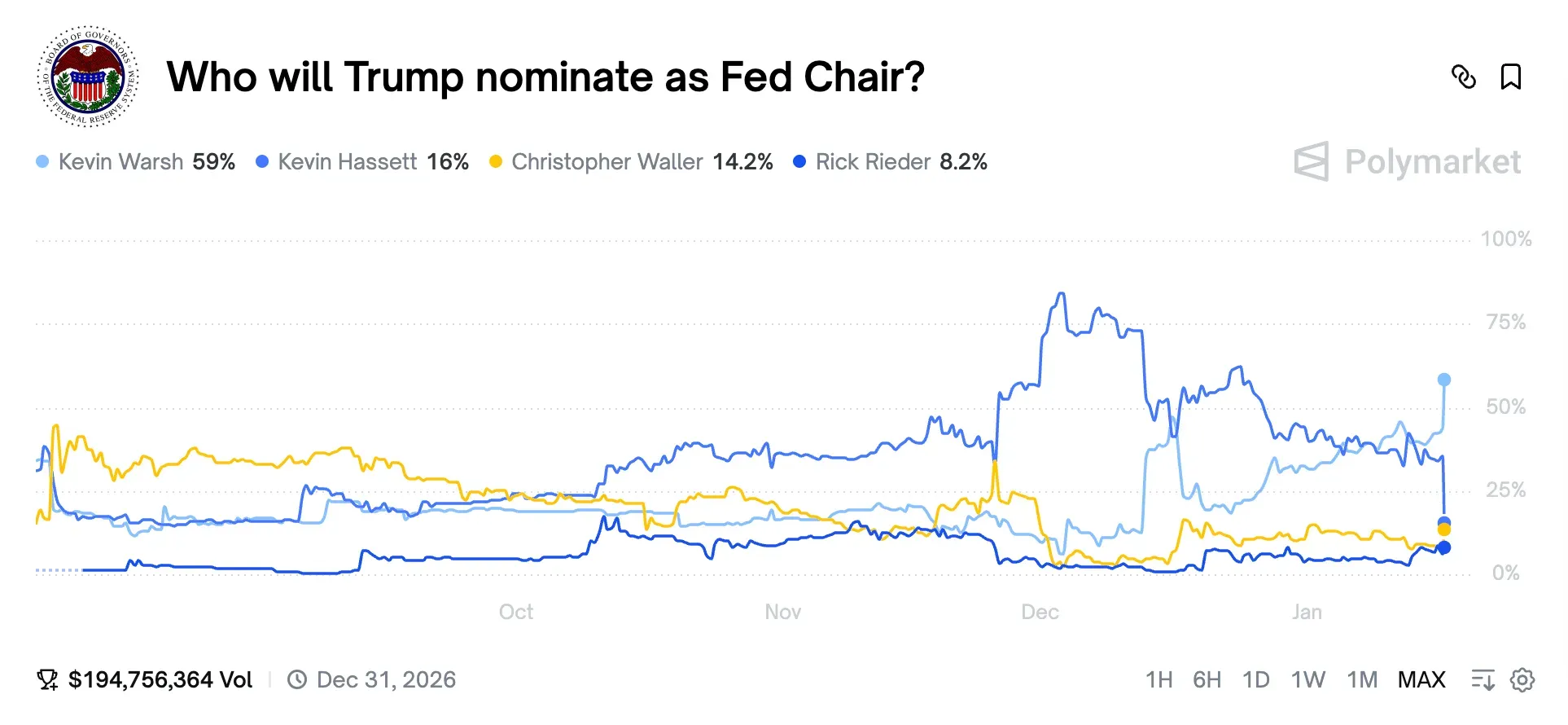Click the trophy volume icon
The height and width of the screenshot is (725, 1568).
[x=48, y=679]
